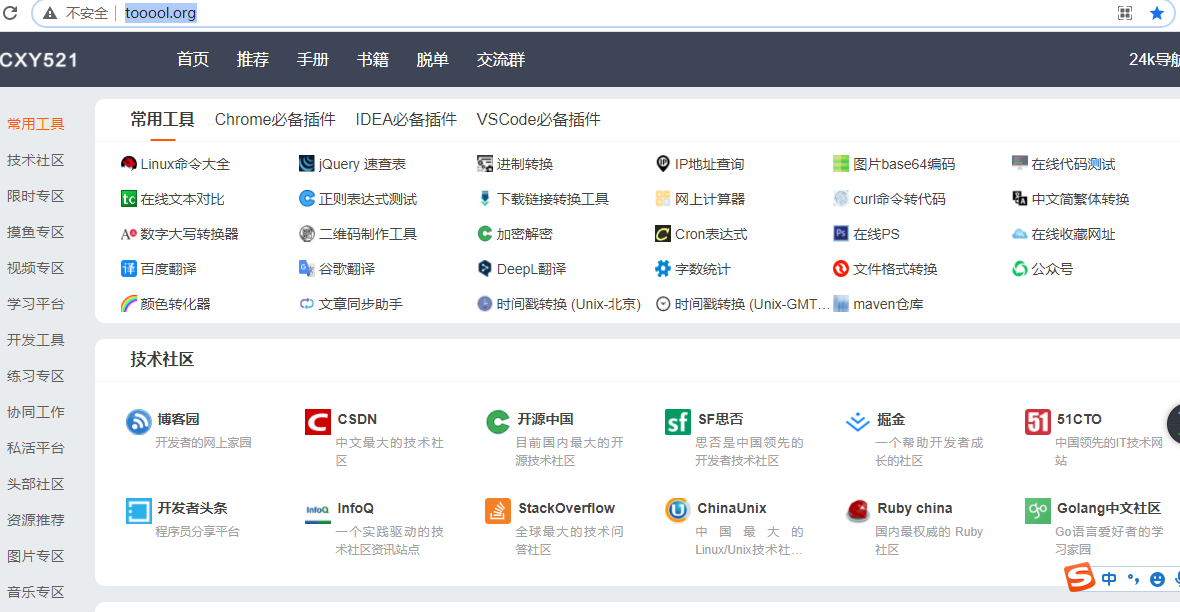Go to 视频专区 in sidebar
Screen dimensions: 1180x612
point(35,268)
